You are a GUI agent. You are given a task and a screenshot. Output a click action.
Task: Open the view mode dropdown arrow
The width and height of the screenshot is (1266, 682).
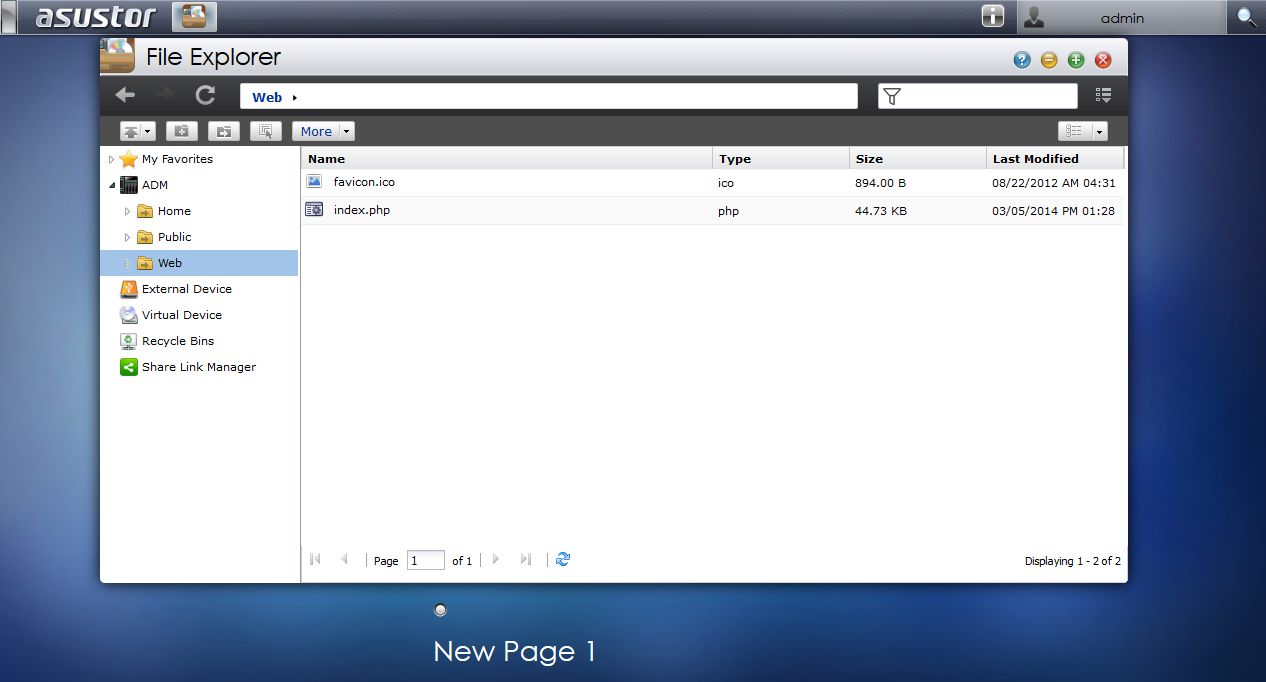(1100, 131)
